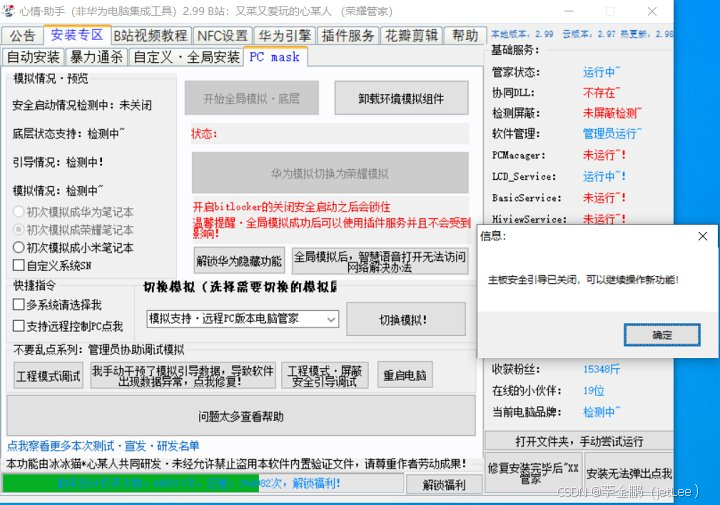
Task: Click the 当前电脑品牌 检测中 value
Action: (x=602, y=412)
